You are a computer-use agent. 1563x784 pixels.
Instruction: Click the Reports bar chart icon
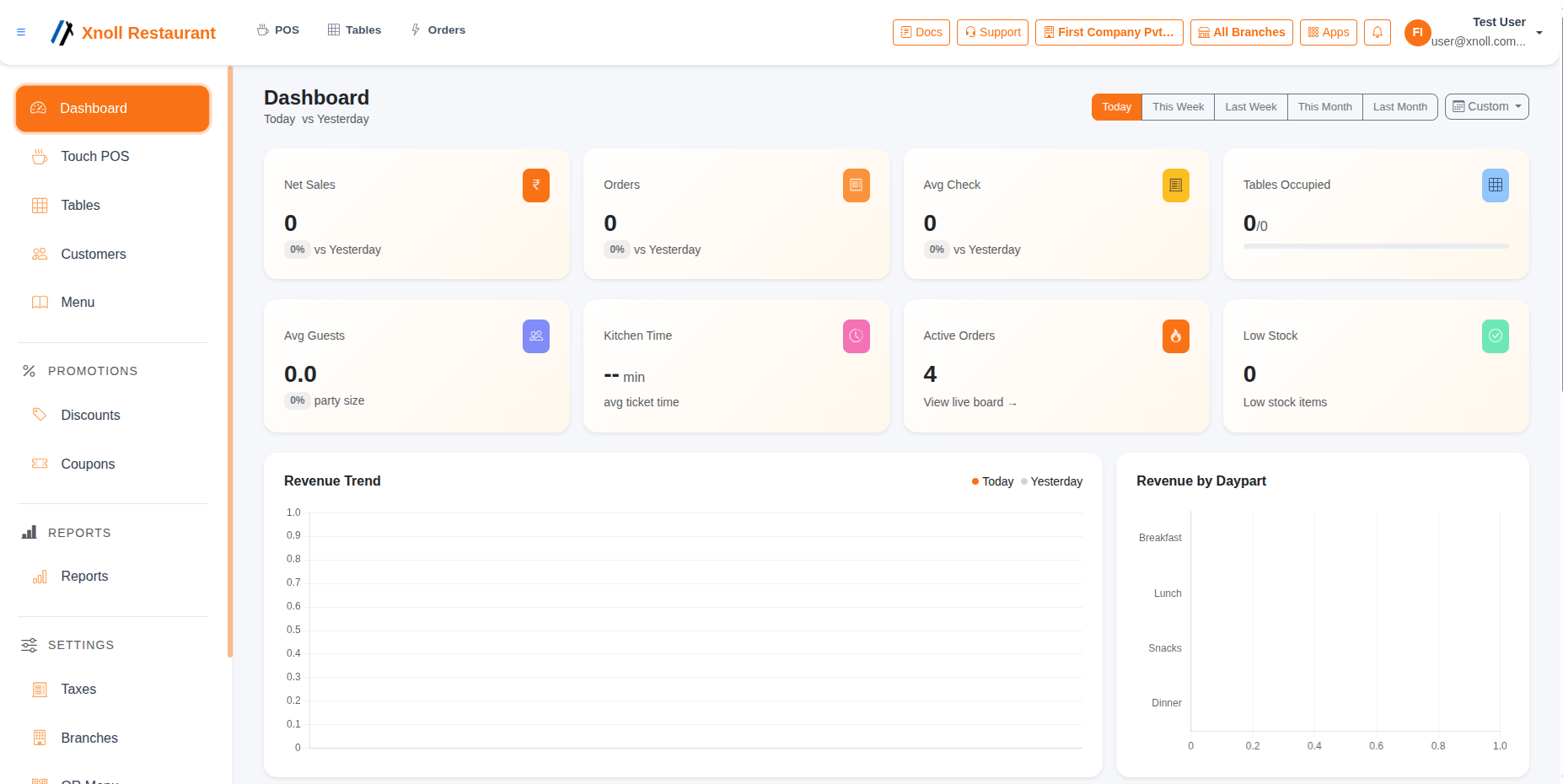(40, 577)
